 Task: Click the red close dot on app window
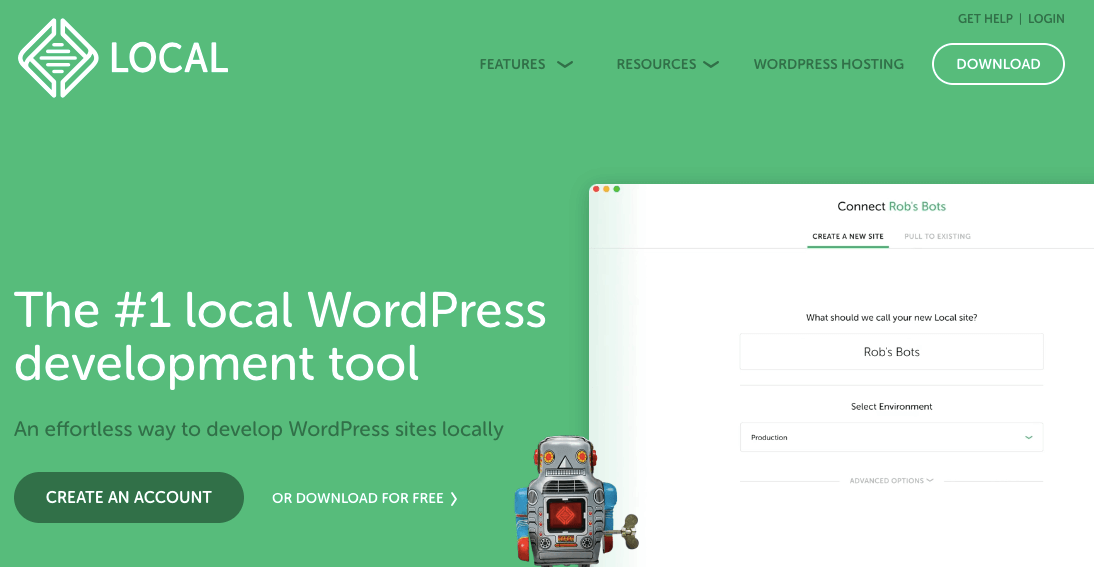596,189
